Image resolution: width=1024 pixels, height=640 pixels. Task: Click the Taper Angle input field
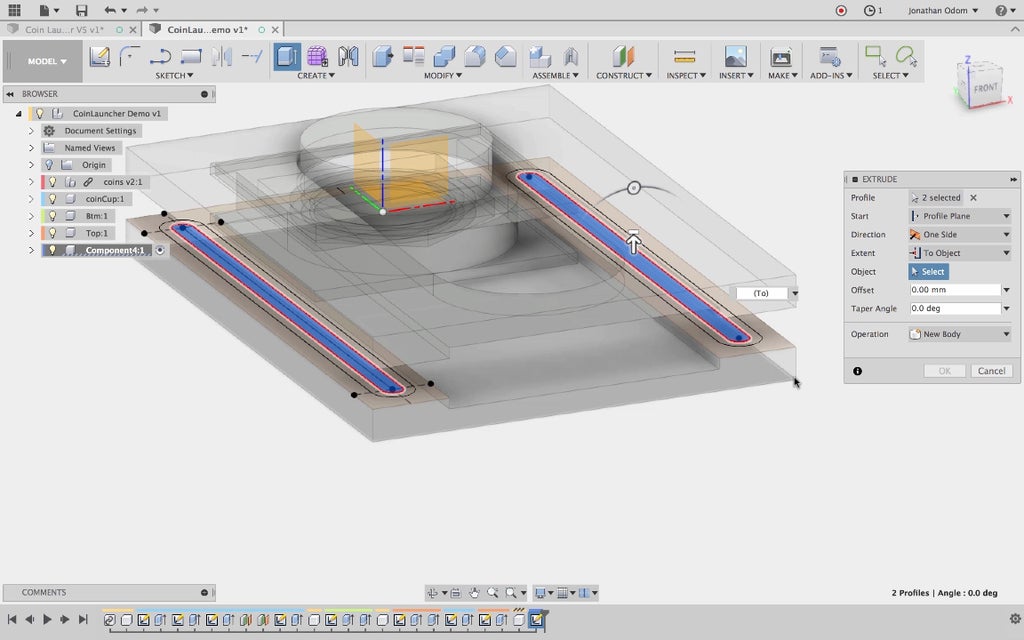point(954,309)
